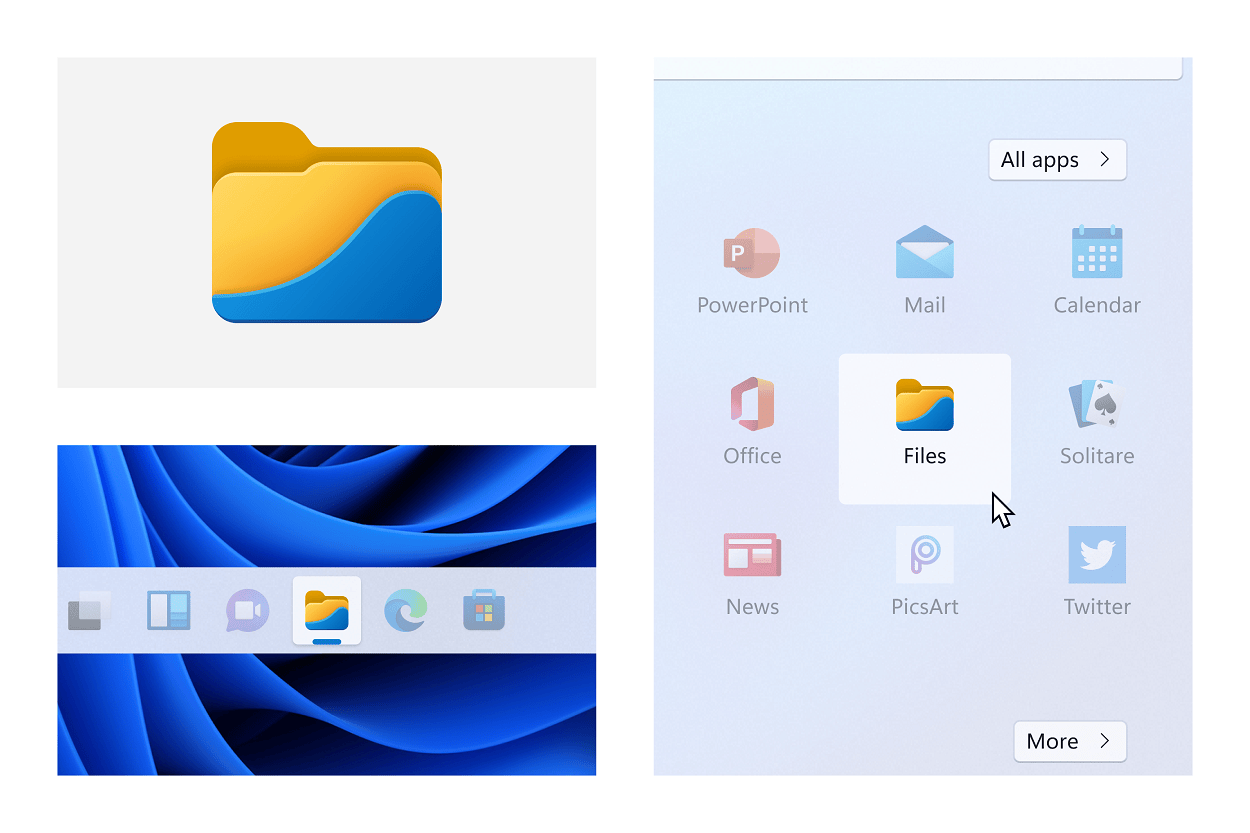This screenshot has height=833, width=1250.
Task: Click the Twitter label text
Action: point(1097,606)
